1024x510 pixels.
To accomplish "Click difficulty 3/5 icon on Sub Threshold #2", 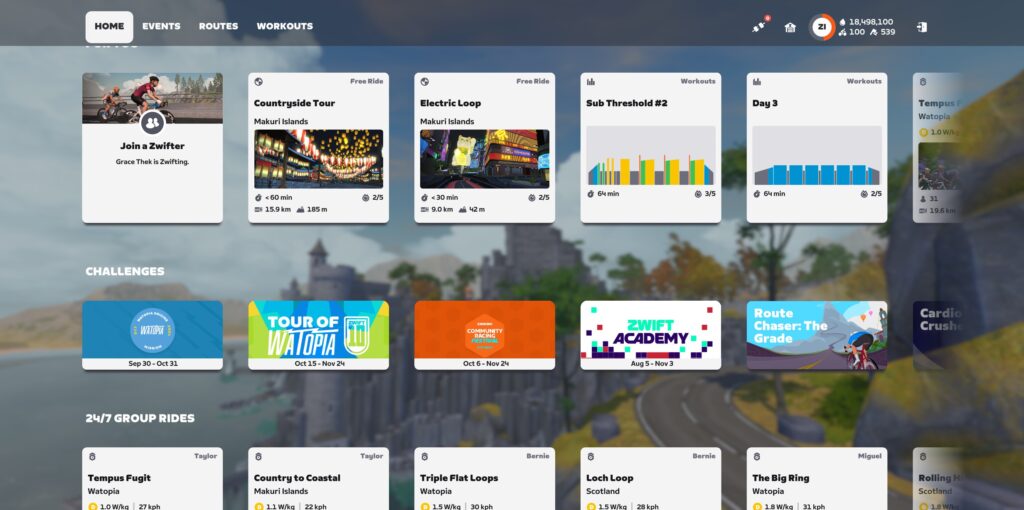I will [698, 194].
